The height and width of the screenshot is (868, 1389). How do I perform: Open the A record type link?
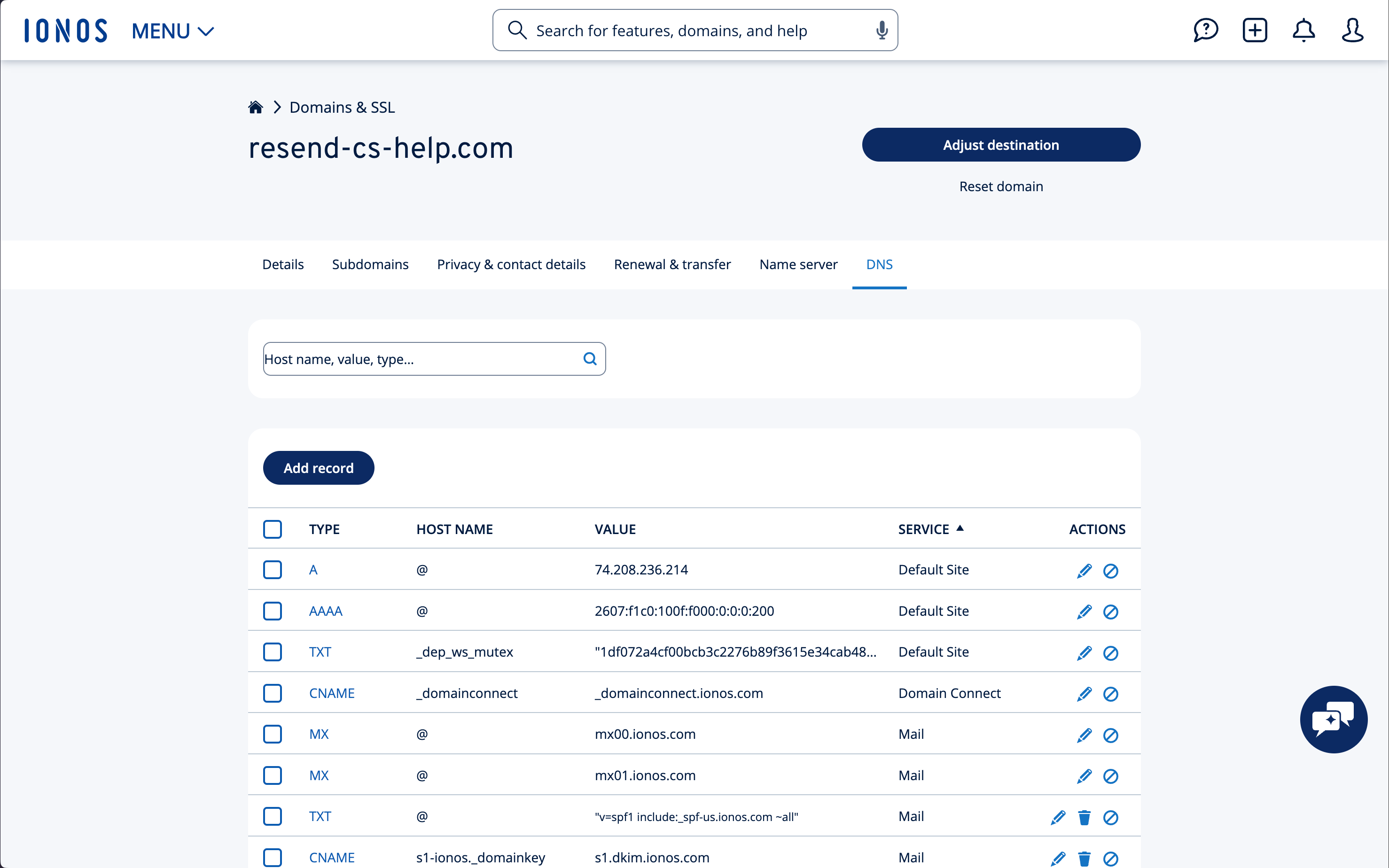313,569
